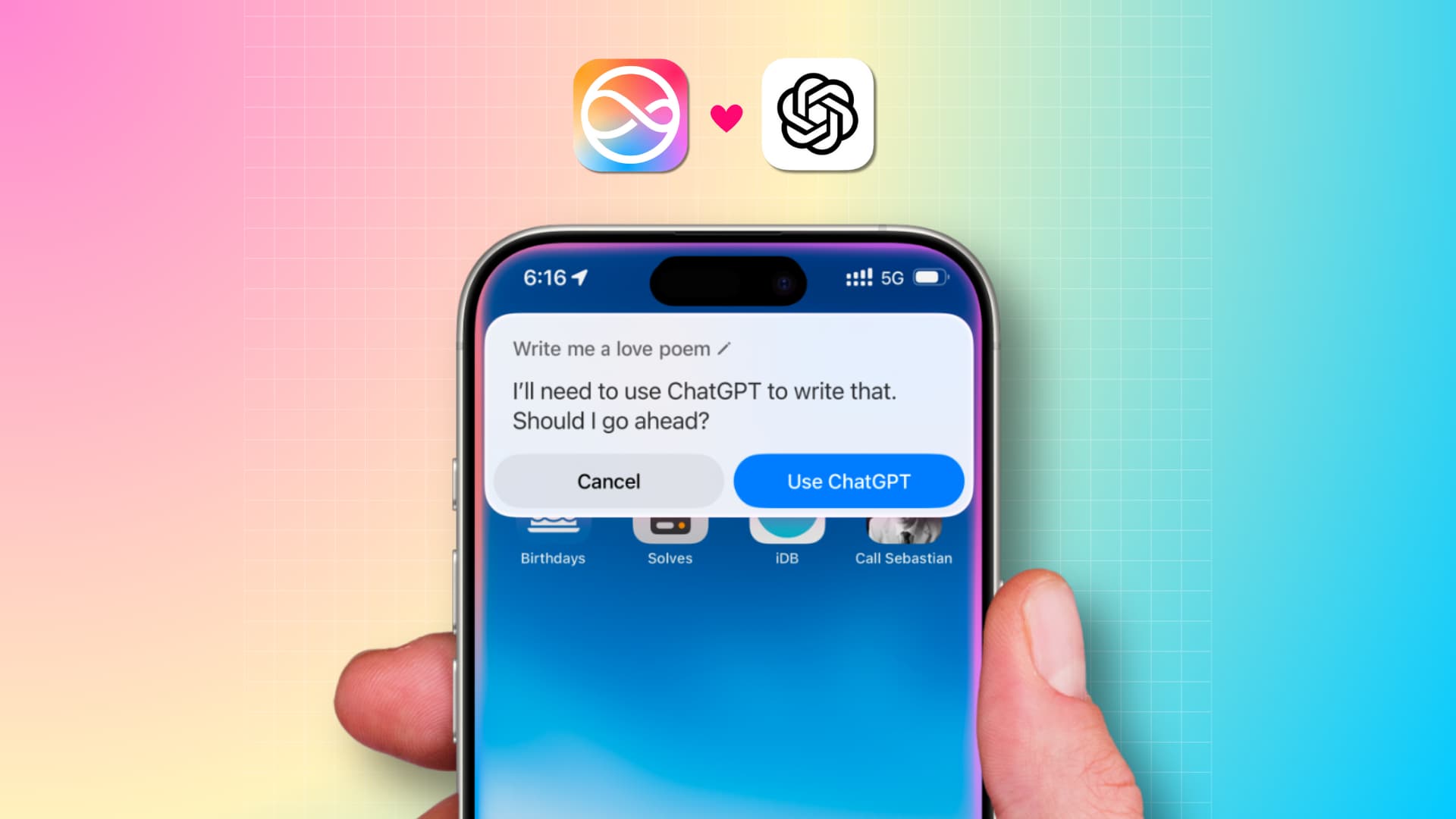Tap the ChatGPT app icon

818,113
